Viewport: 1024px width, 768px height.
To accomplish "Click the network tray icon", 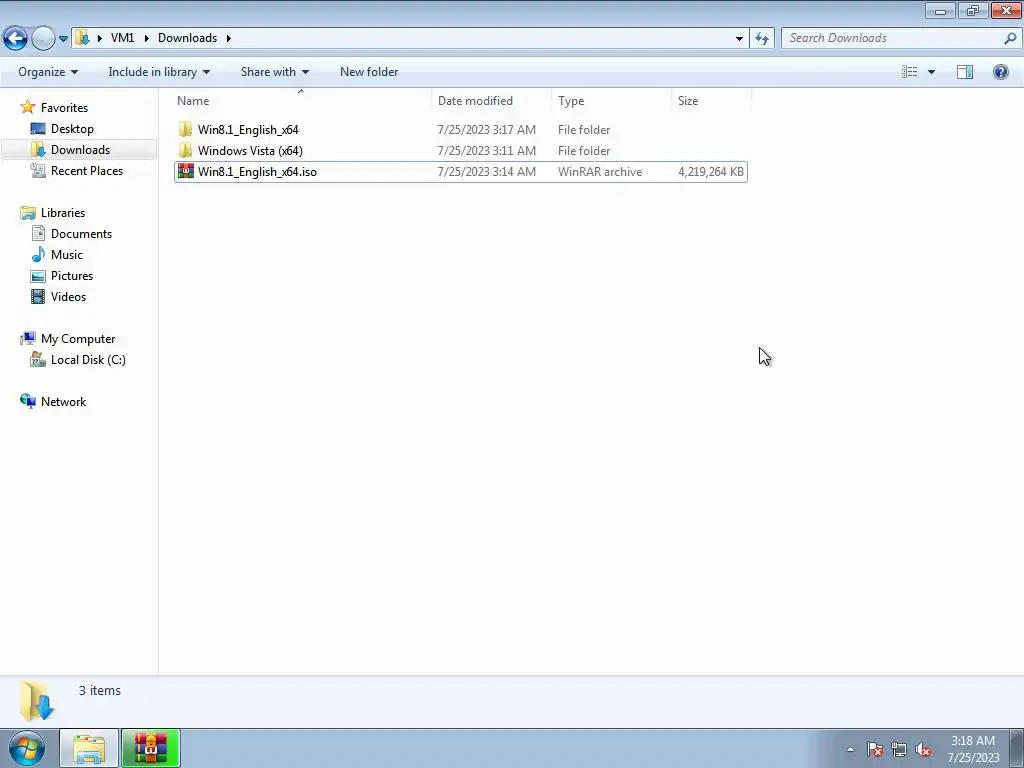I will coord(899,749).
